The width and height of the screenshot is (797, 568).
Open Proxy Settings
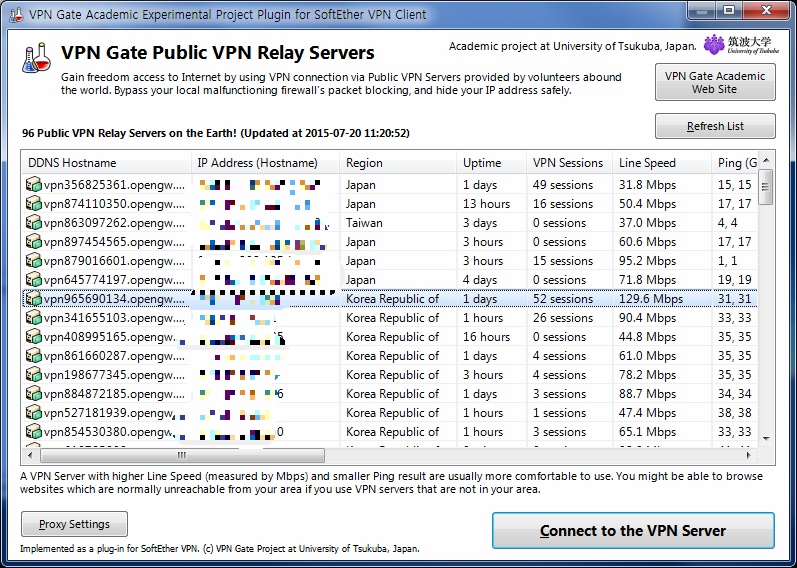pos(74,524)
